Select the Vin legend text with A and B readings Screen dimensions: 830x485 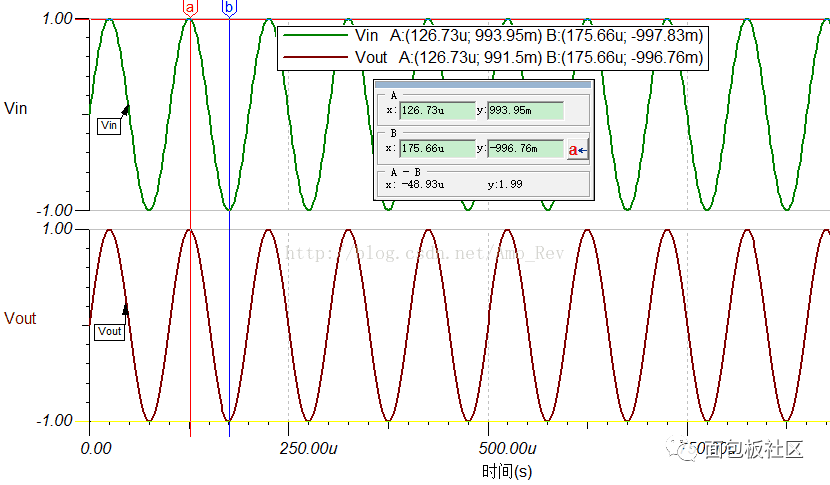[x=529, y=35]
